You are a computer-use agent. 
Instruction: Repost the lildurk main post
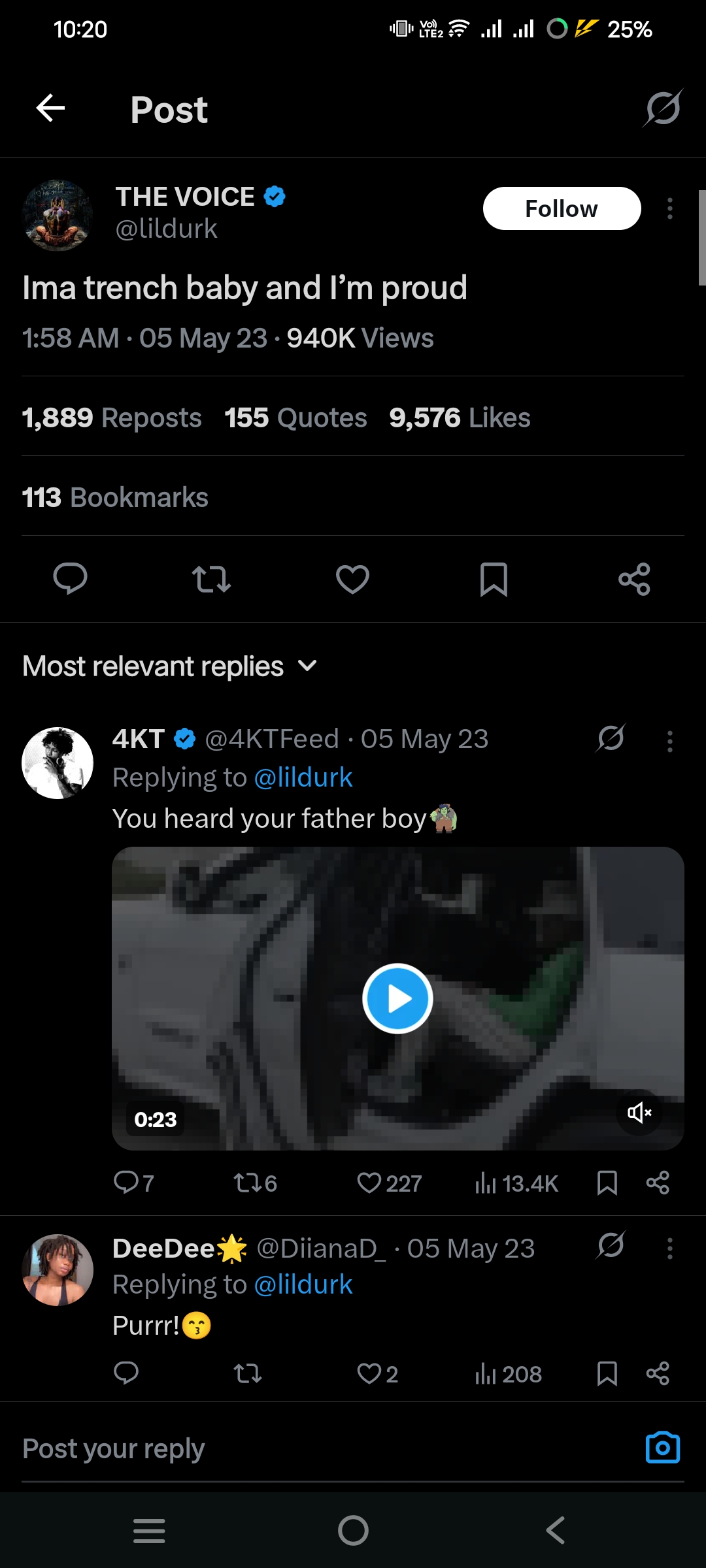pyautogui.click(x=211, y=579)
